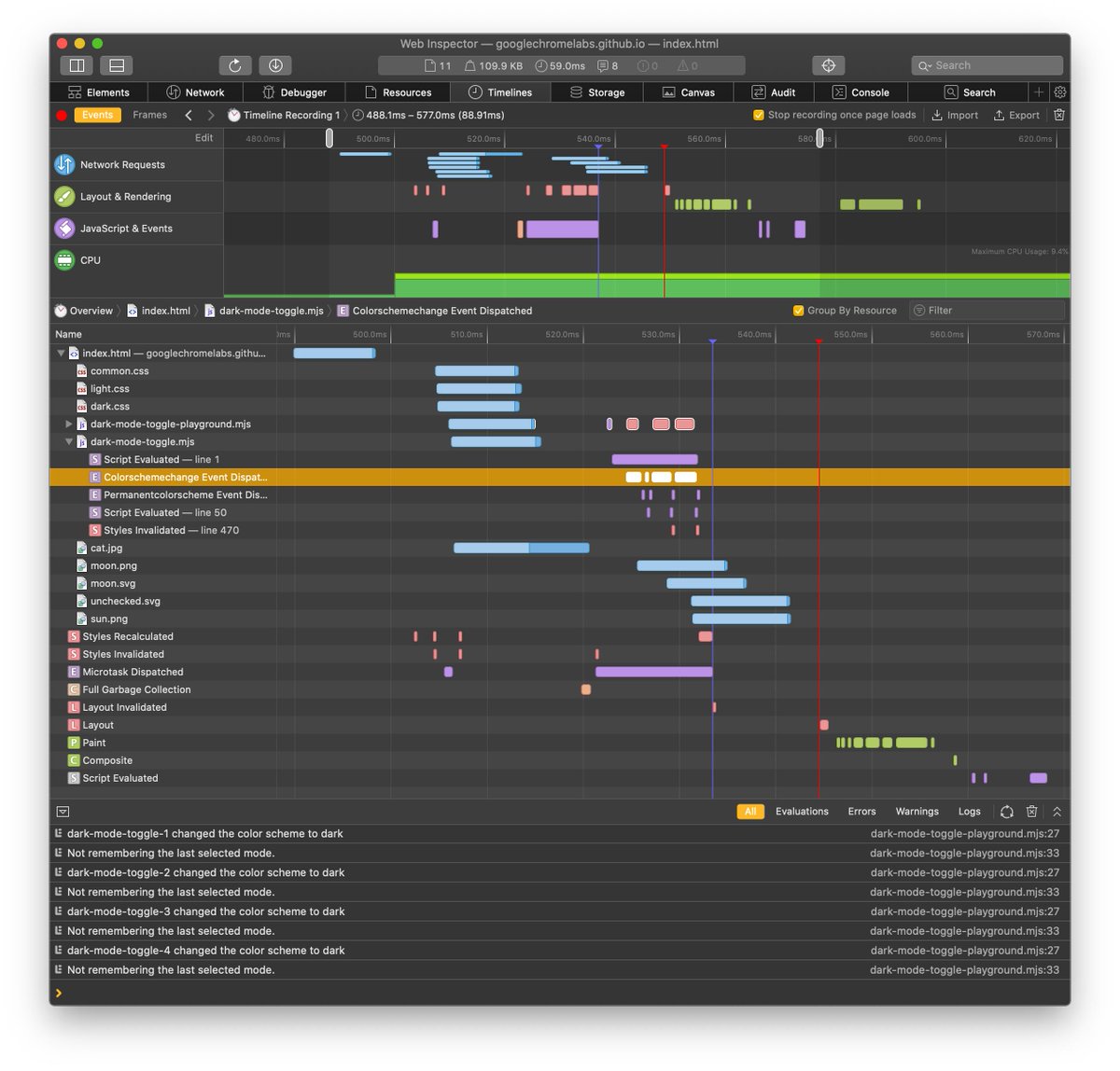
Task: Click the Export recording button
Action: pos(1016,116)
